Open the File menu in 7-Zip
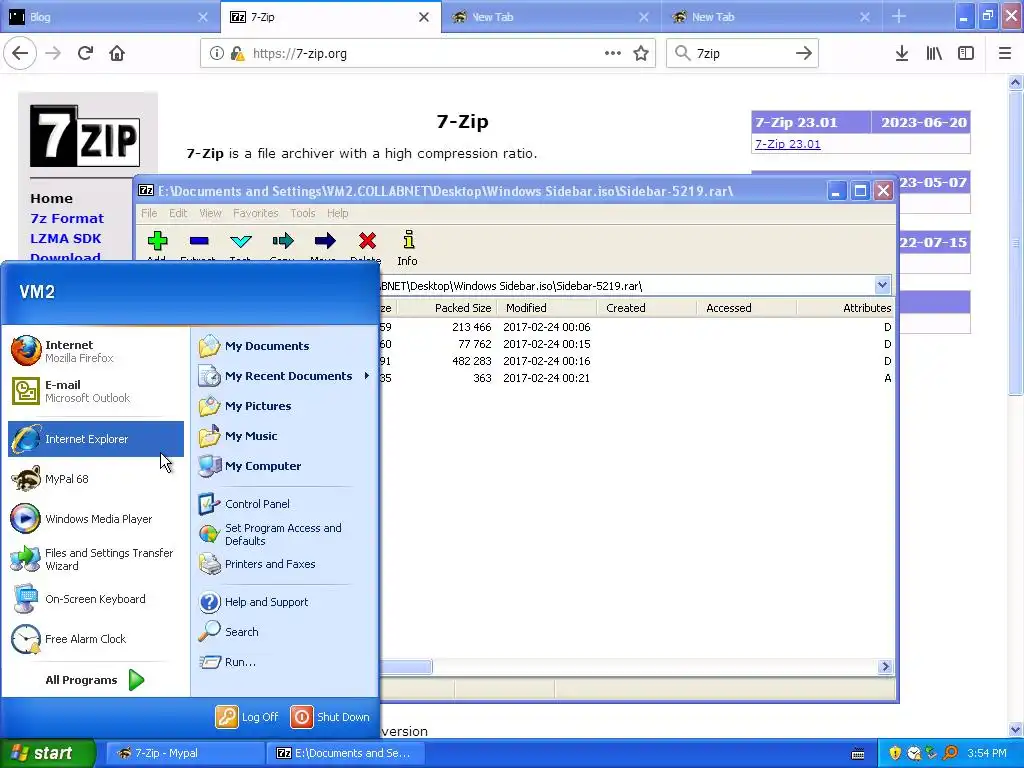The image size is (1024, 768). (x=149, y=213)
